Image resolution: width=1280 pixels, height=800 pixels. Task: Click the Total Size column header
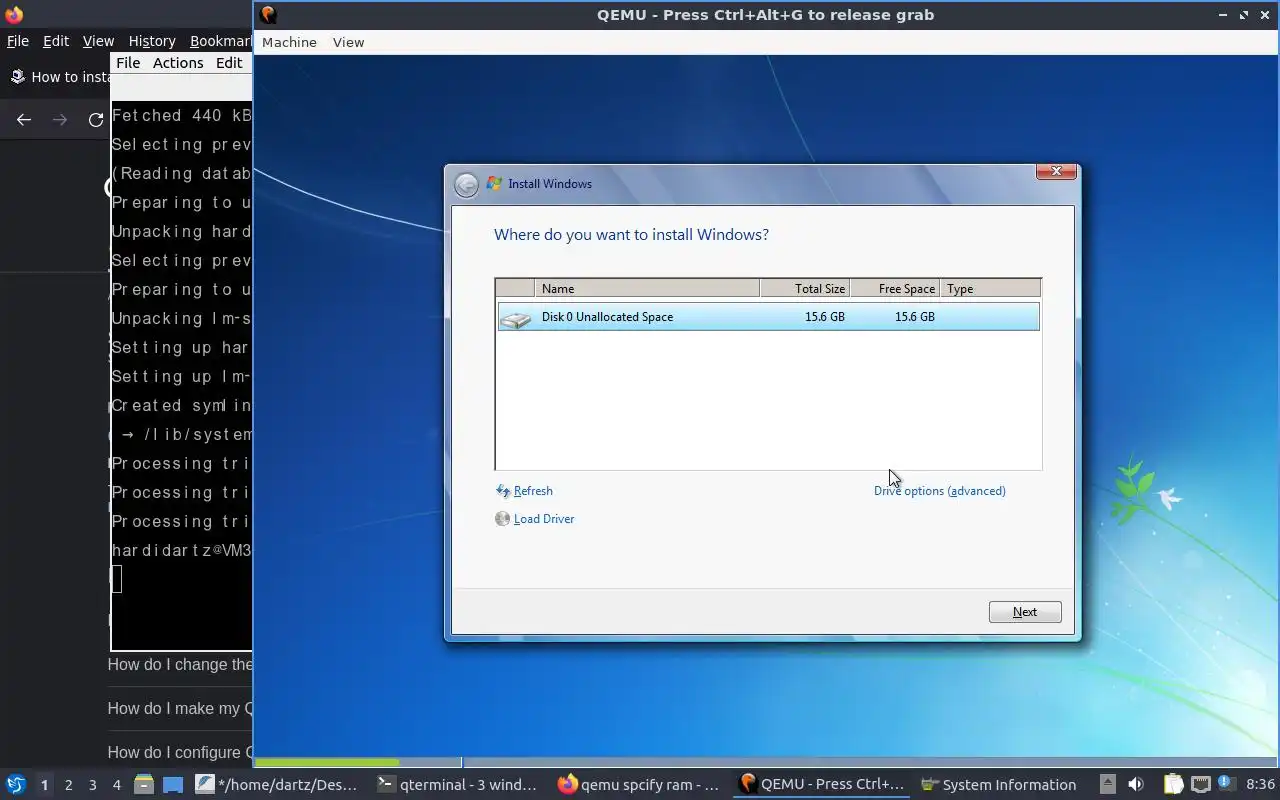[805, 289]
